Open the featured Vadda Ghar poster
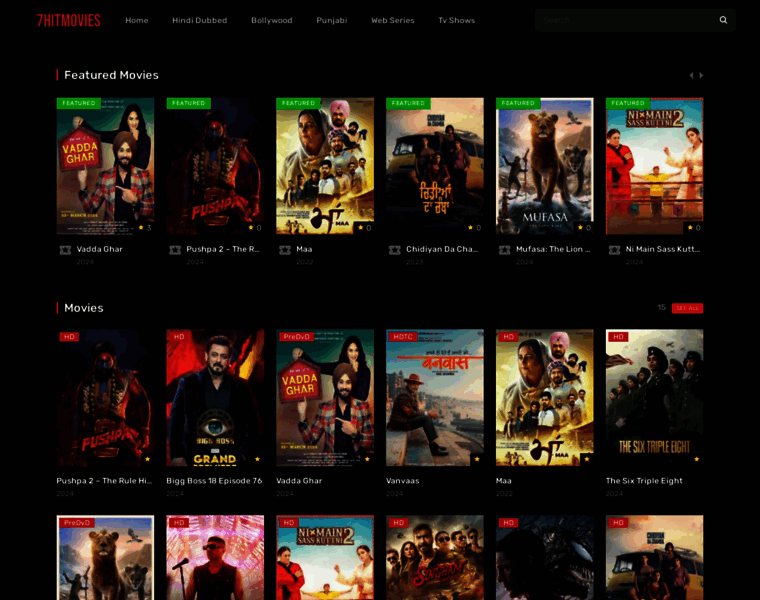 (x=105, y=166)
